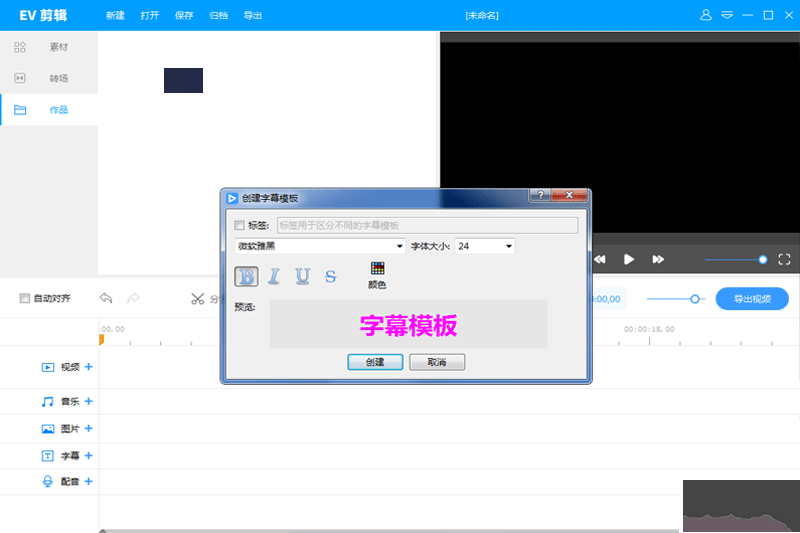Click the undo arrow icon
The height and width of the screenshot is (533, 800).
pyautogui.click(x=106, y=298)
